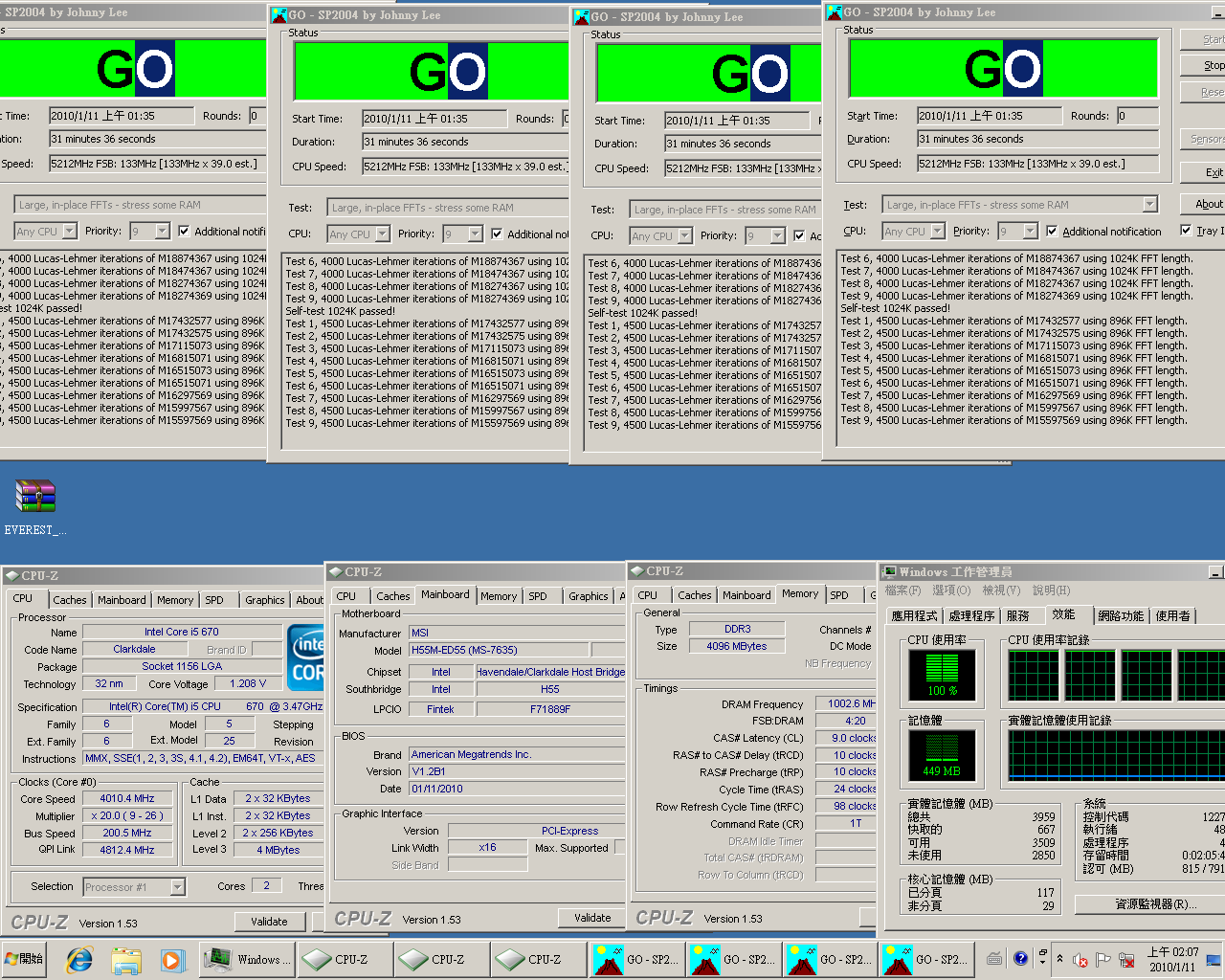Image resolution: width=1225 pixels, height=980 pixels.
Task: Click the title icon of the CPU-Z Memory window
Action: 636,571
